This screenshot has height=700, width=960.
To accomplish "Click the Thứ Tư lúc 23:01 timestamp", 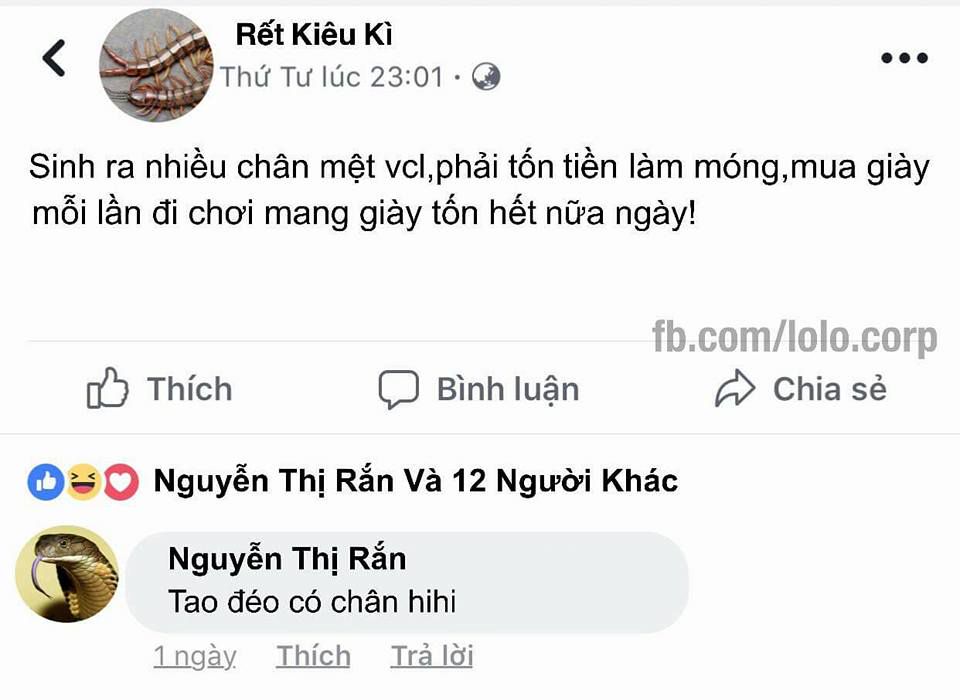I will [331, 78].
